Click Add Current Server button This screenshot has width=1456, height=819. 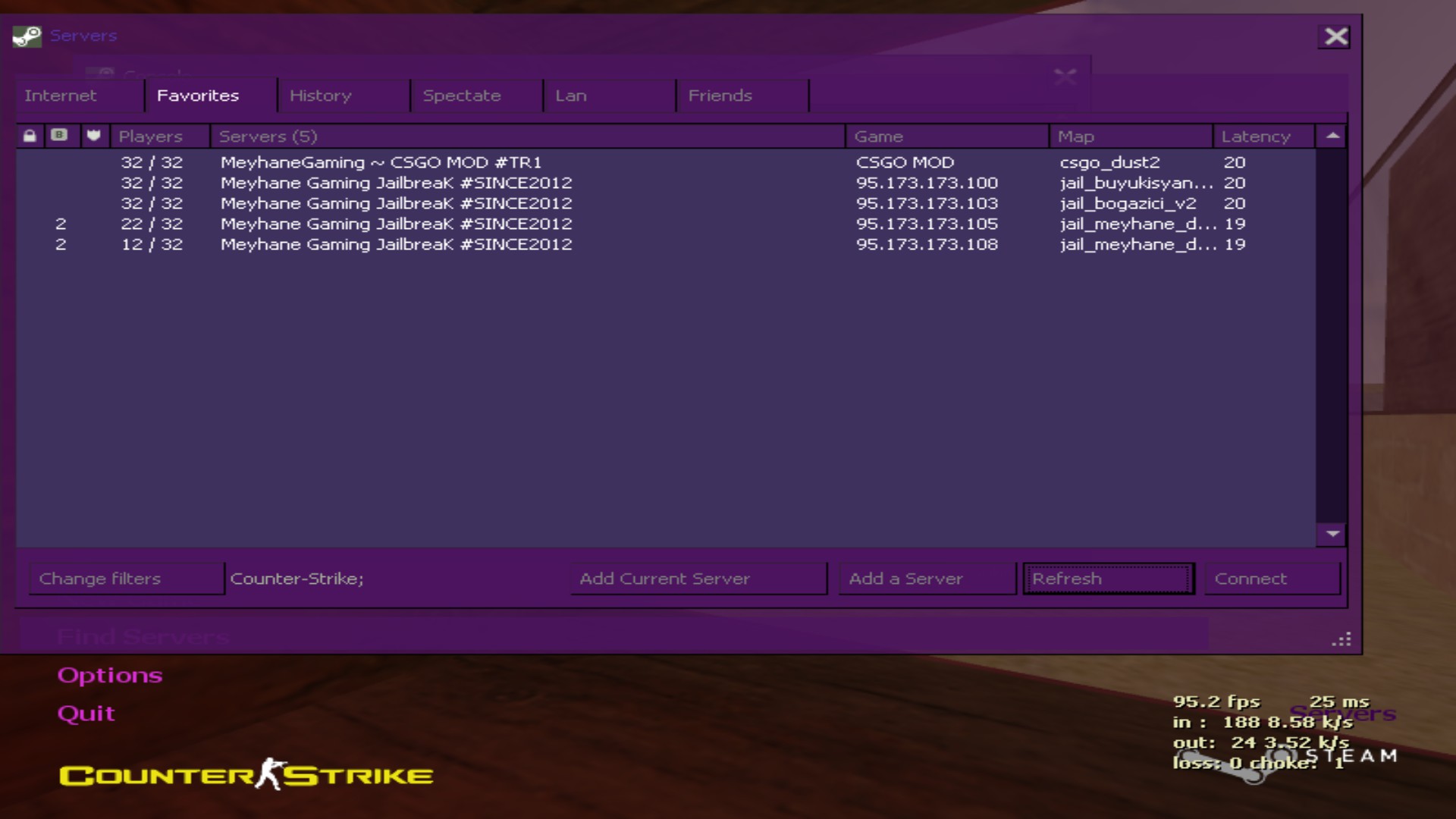[698, 579]
